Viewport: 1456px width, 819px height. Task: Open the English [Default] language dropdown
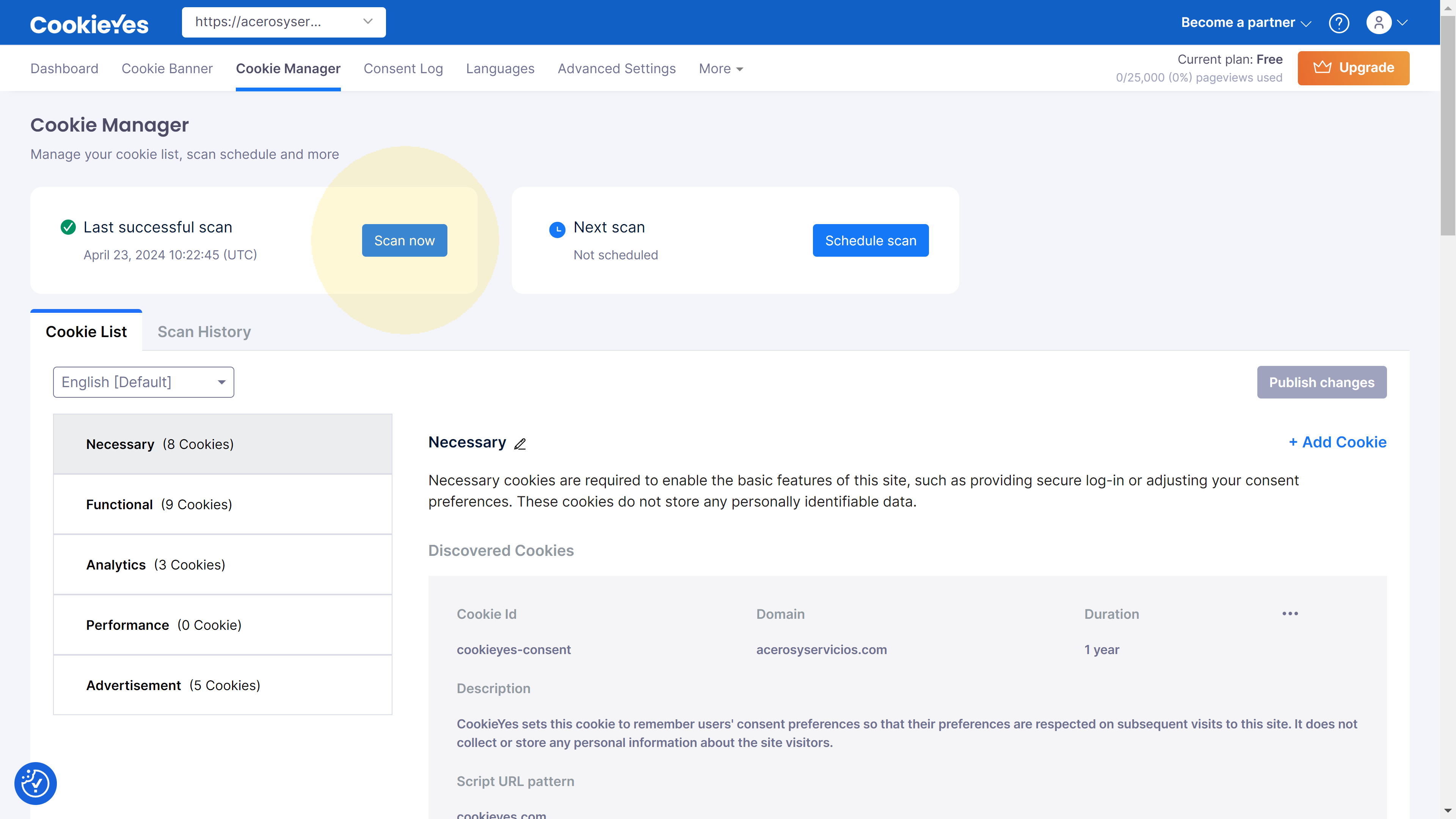click(144, 382)
